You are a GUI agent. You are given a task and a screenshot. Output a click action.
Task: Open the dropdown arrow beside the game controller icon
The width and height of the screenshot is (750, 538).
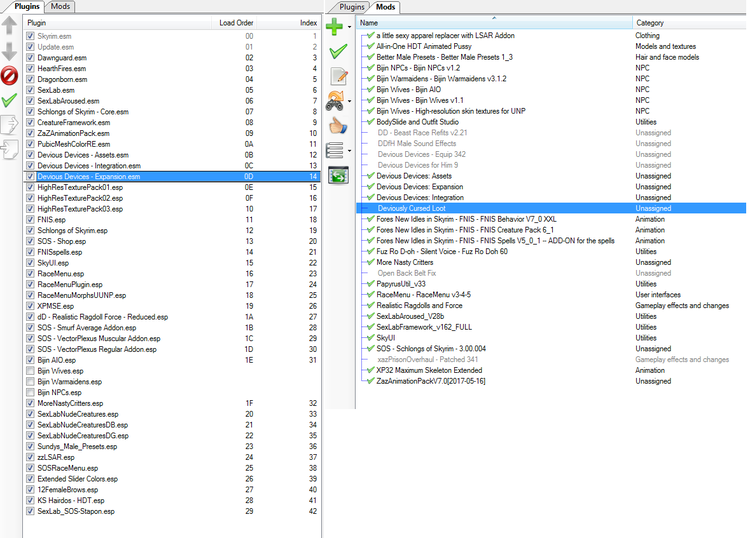[349, 101]
